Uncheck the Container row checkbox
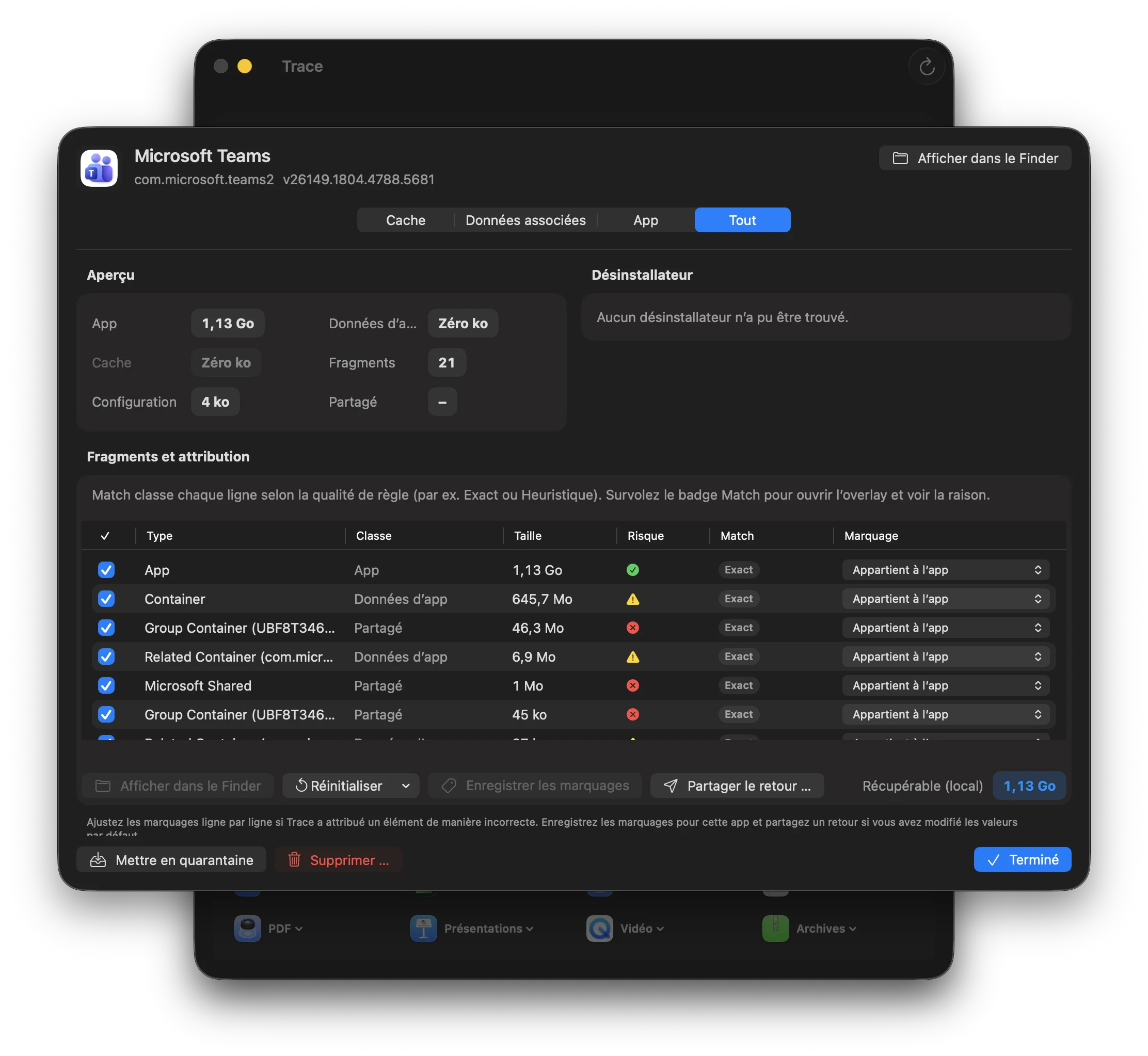The image size is (1148, 1056). [x=106, y=599]
